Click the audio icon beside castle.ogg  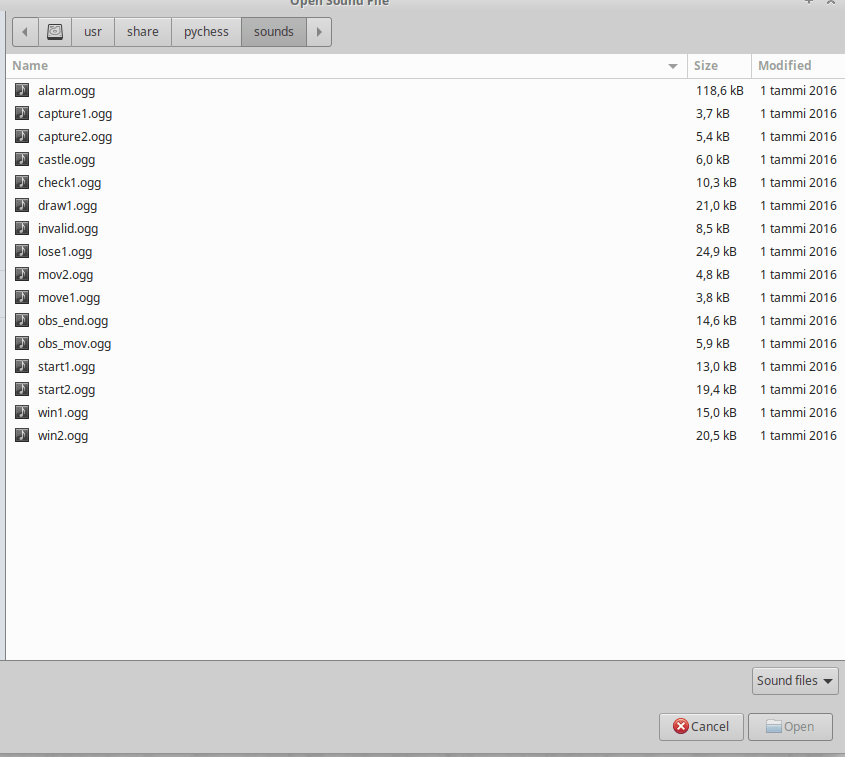pyautogui.click(x=22, y=159)
